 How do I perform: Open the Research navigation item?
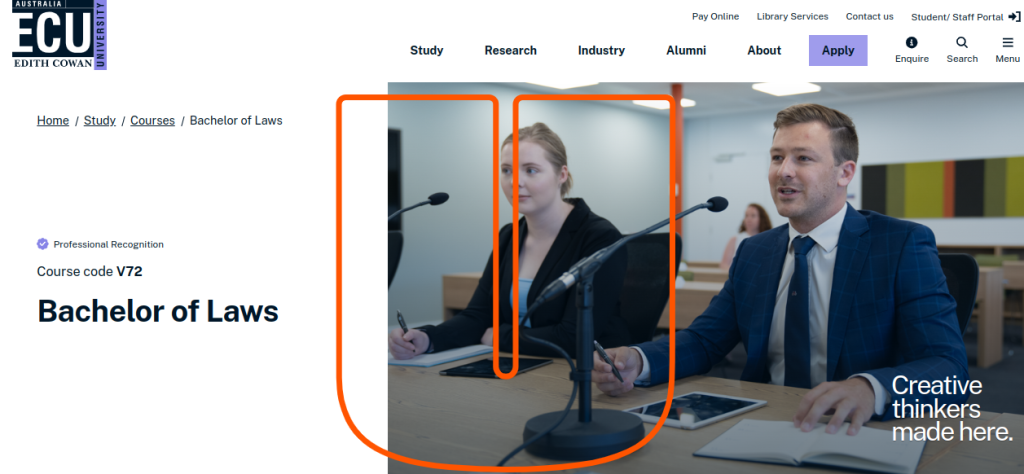pos(510,50)
